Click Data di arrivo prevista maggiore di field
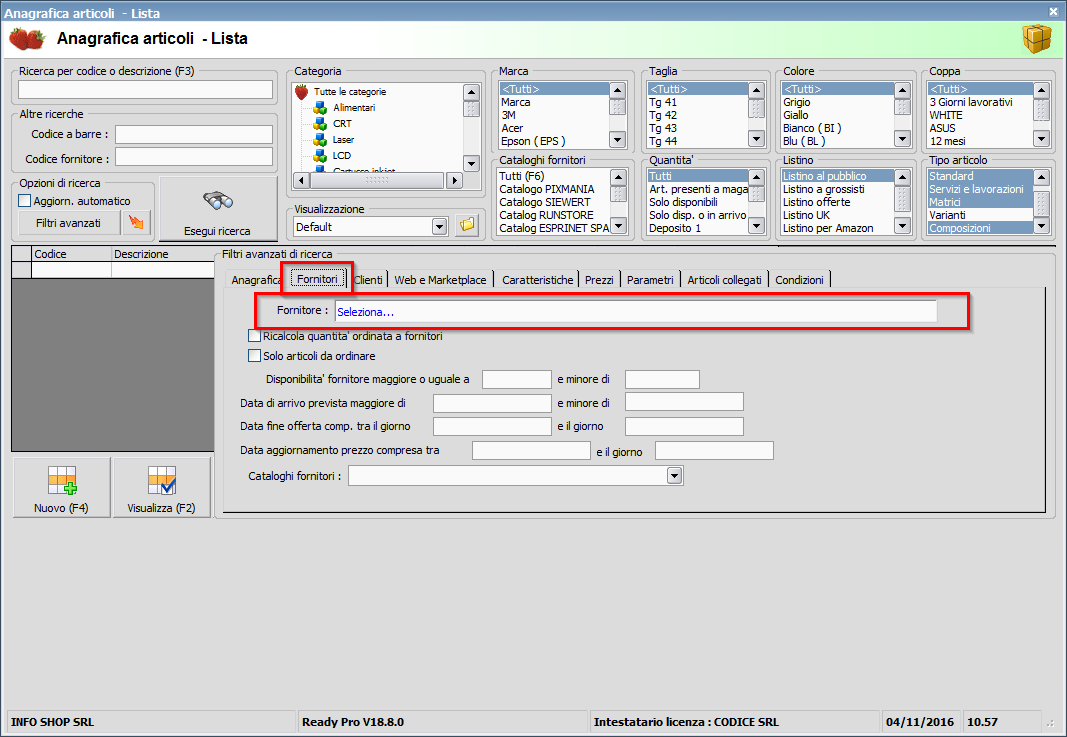The width and height of the screenshot is (1067, 737). point(492,403)
